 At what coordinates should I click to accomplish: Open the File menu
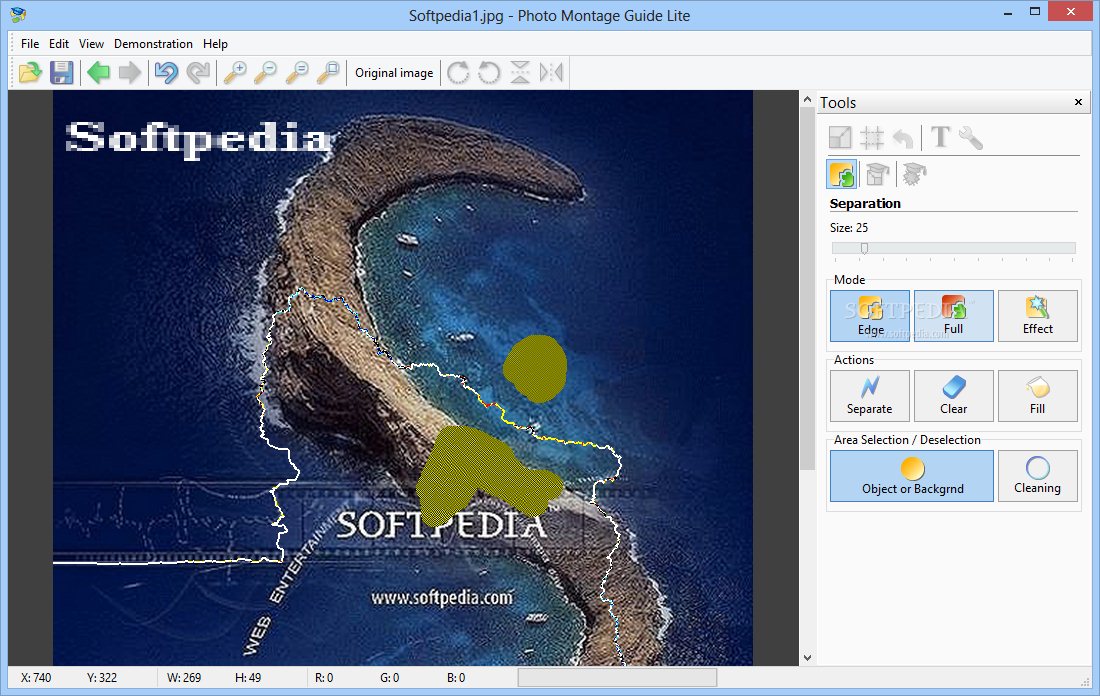(30, 44)
